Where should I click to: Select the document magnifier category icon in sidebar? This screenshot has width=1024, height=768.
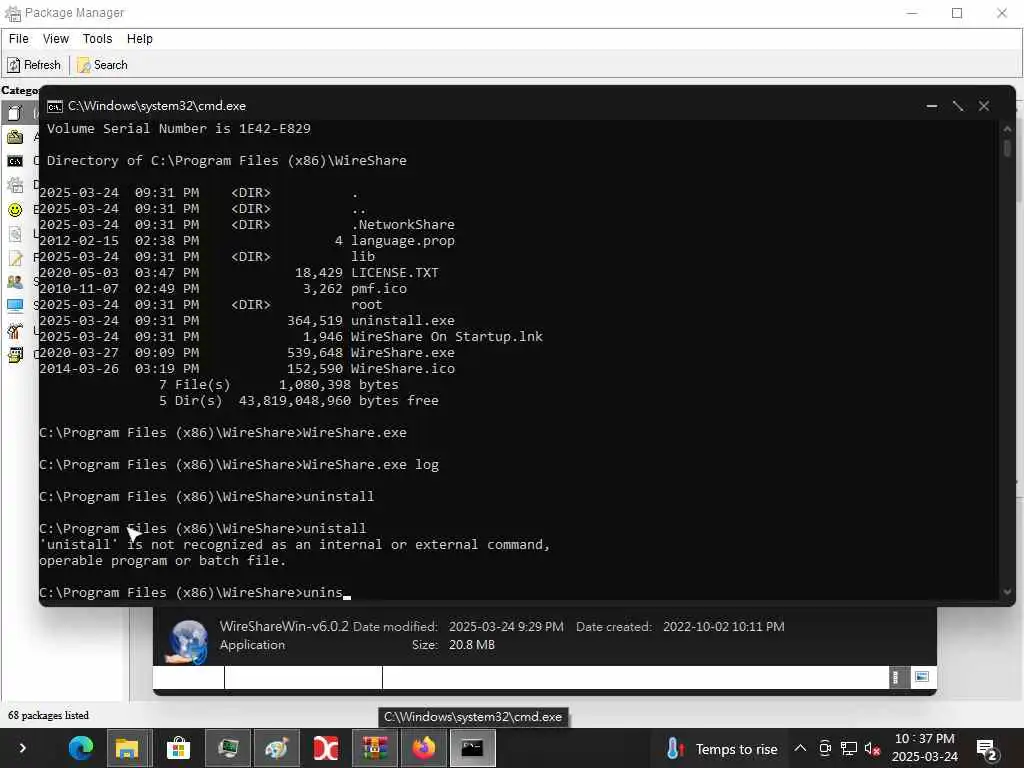pyautogui.click(x=15, y=234)
